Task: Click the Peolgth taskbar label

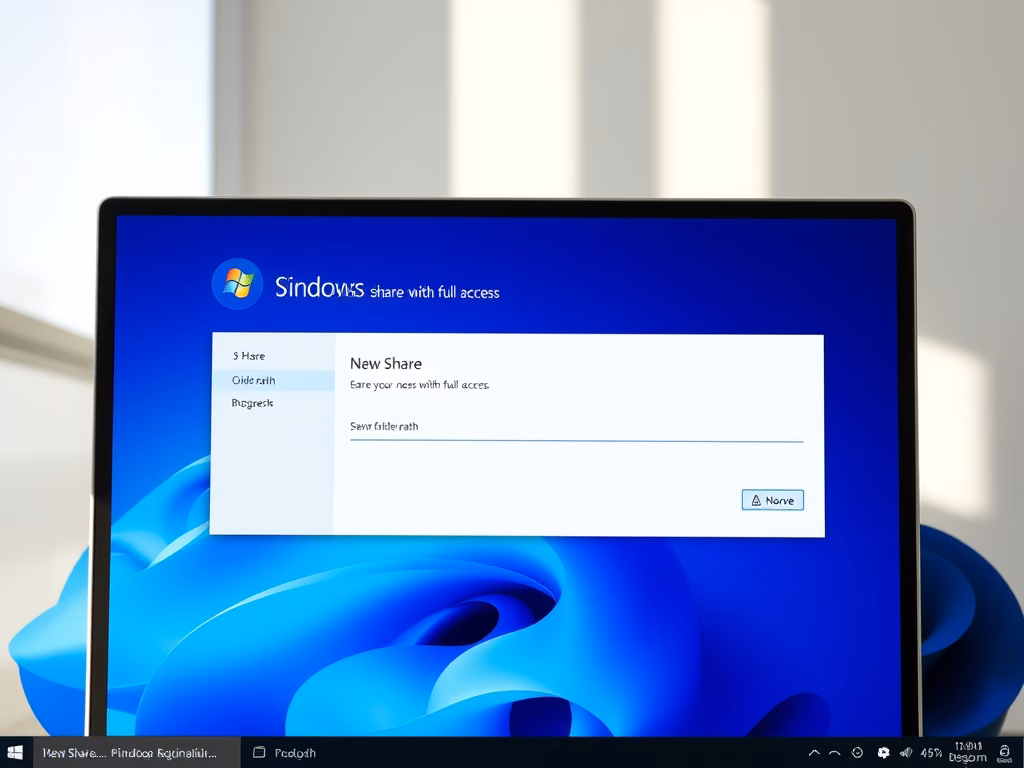Action: click(x=295, y=753)
